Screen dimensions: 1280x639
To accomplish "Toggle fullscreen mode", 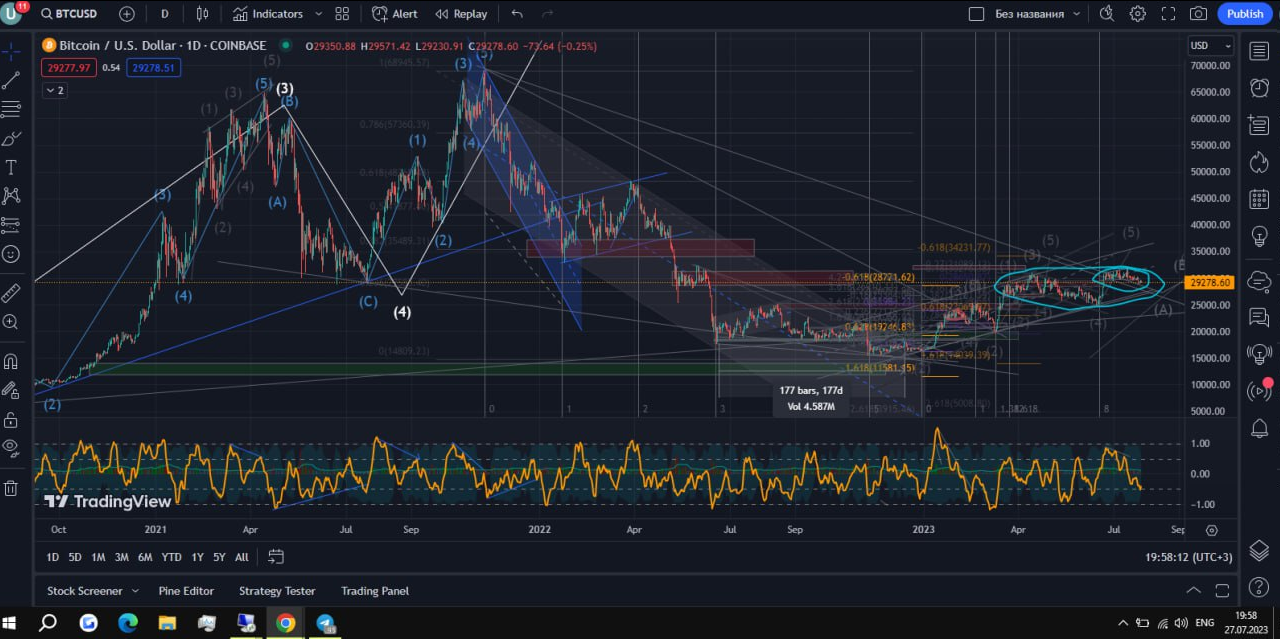I will (x=1168, y=14).
